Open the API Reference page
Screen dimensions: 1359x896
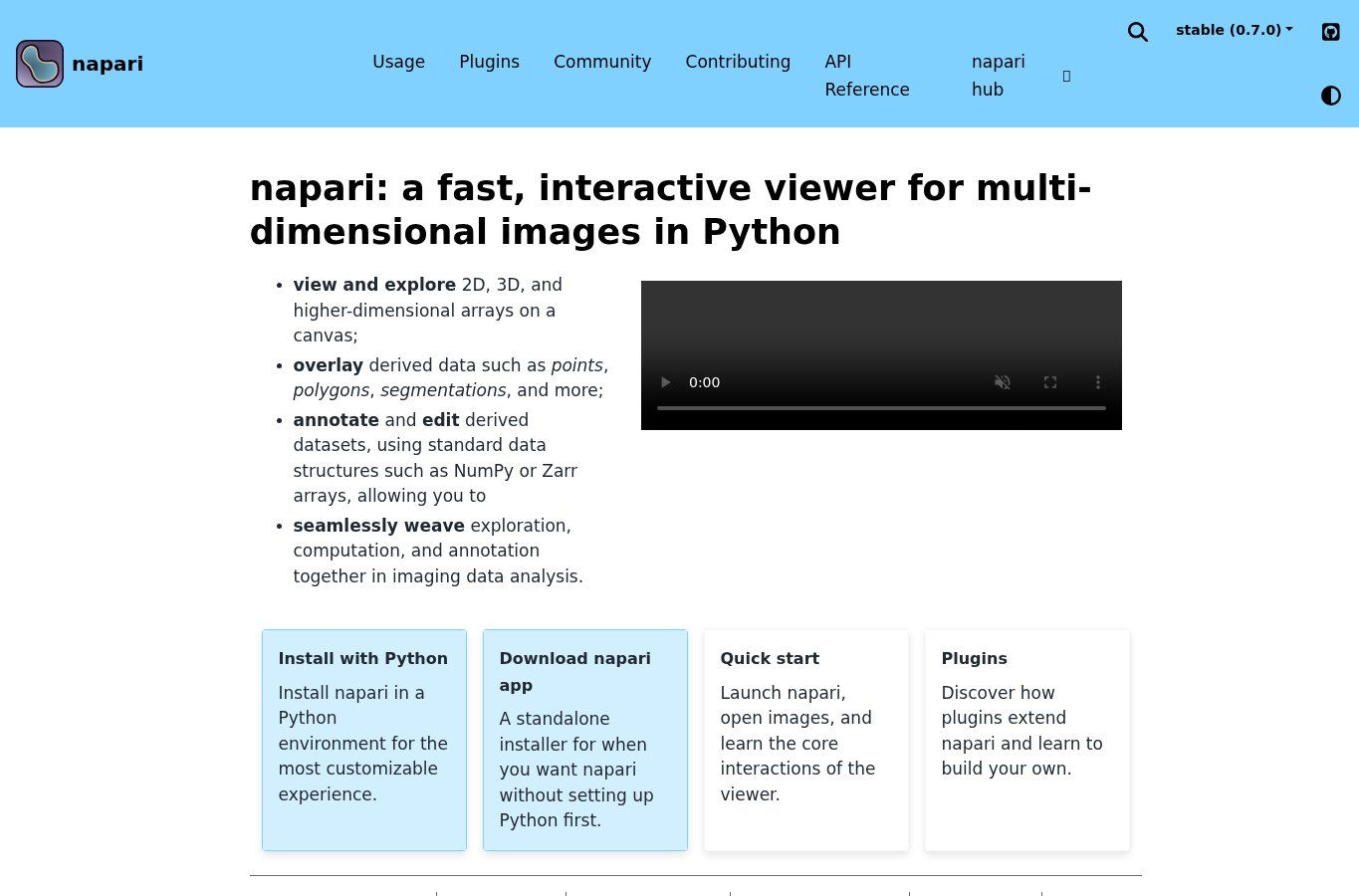click(867, 76)
